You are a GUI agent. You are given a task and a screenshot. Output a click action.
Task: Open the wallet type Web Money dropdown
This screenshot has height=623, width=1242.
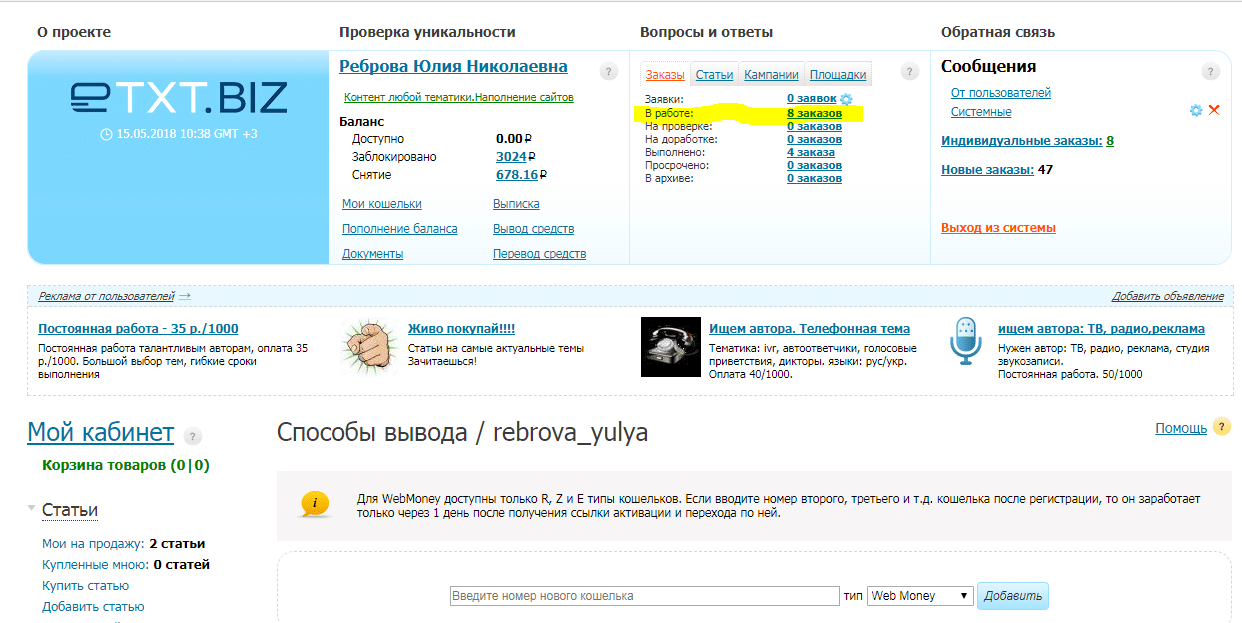click(x=920, y=595)
